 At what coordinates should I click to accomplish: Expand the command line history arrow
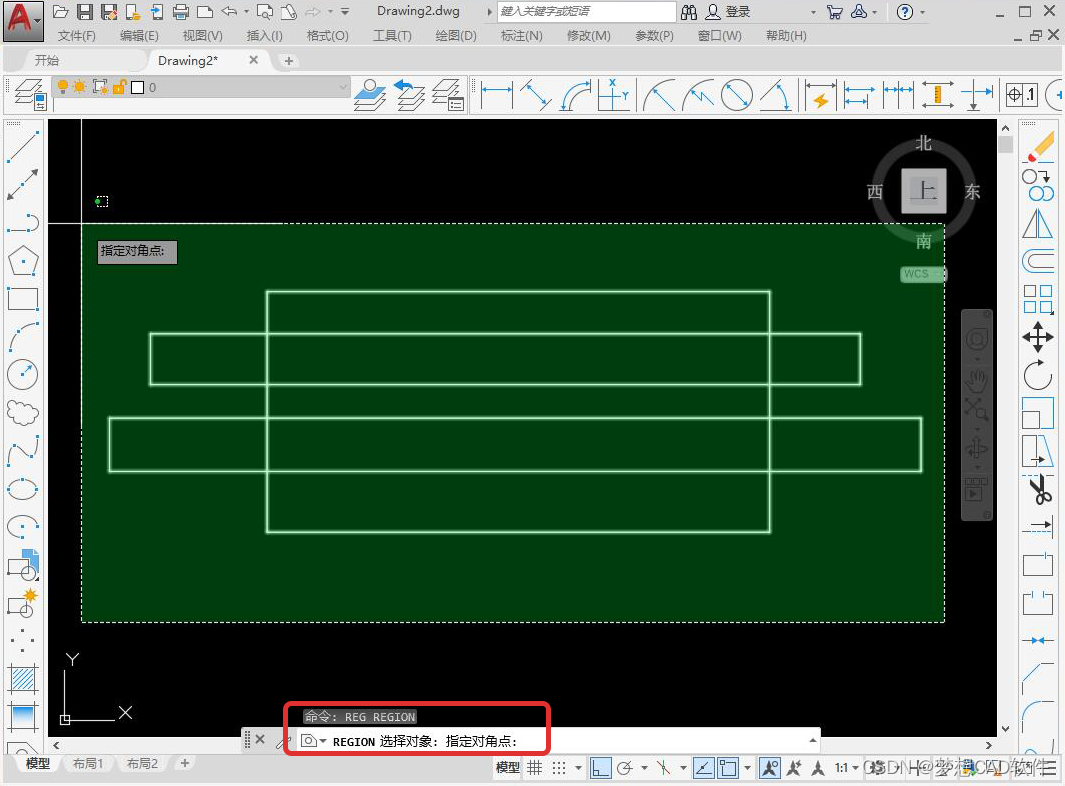[x=812, y=740]
